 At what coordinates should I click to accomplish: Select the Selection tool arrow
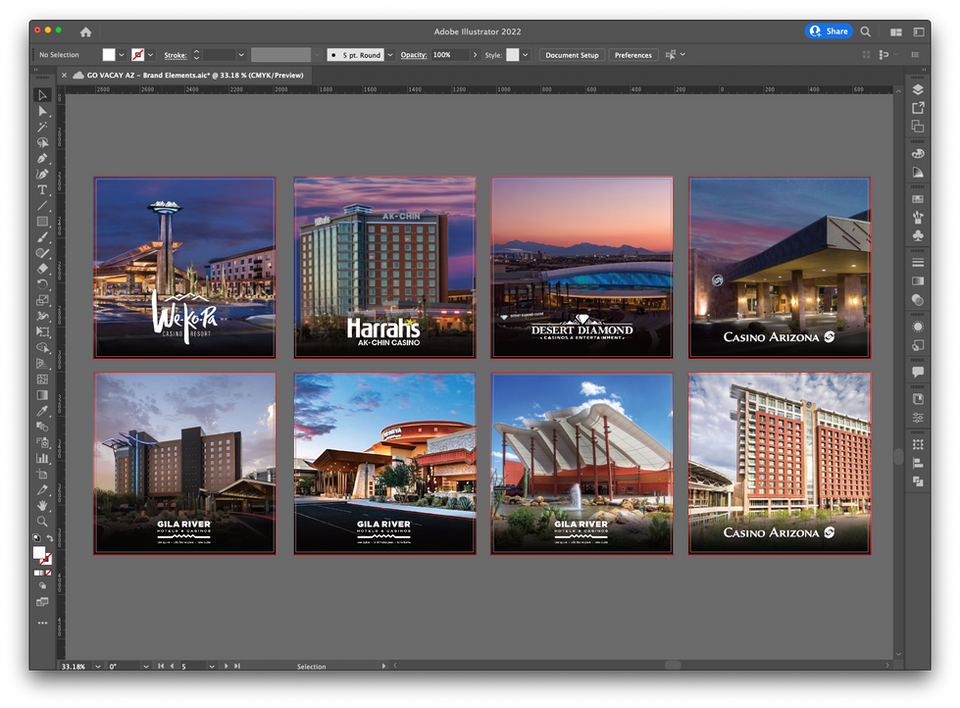(x=42, y=95)
